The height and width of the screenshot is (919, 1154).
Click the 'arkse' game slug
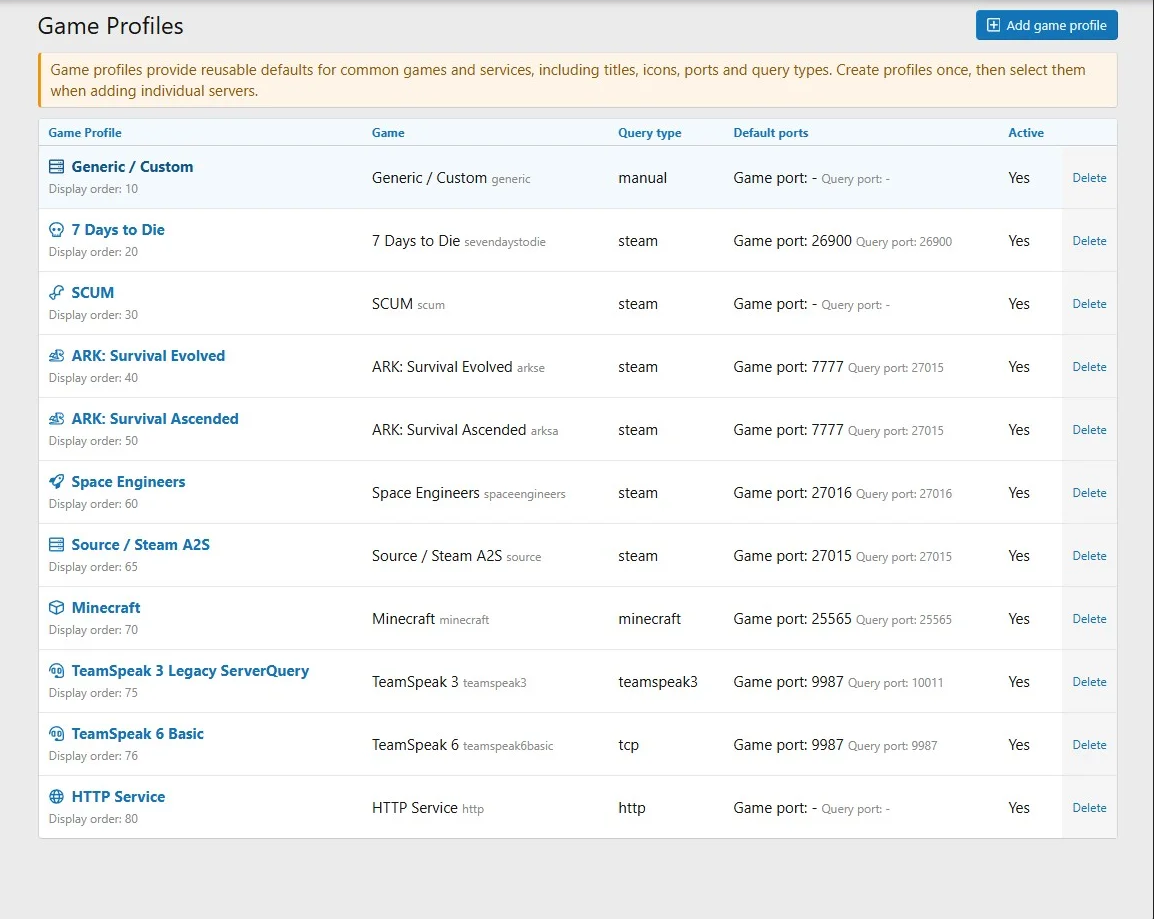pos(531,368)
